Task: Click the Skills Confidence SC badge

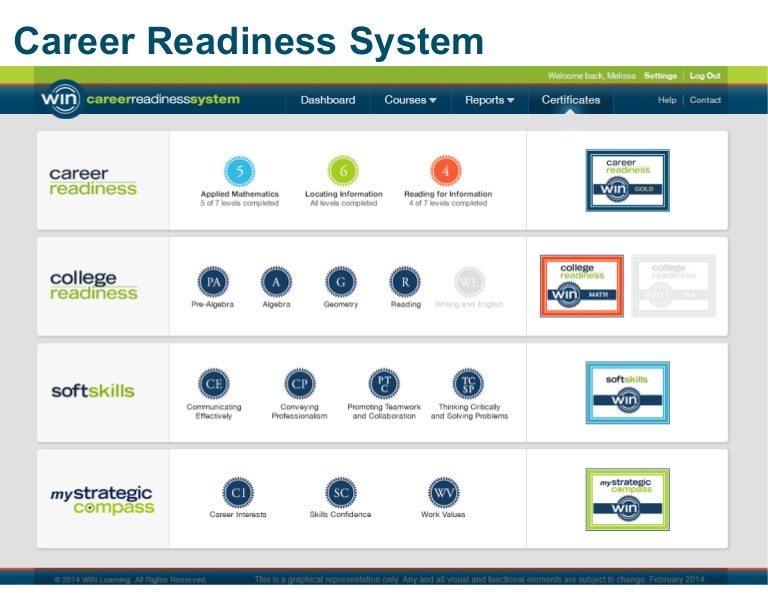Action: [340, 493]
